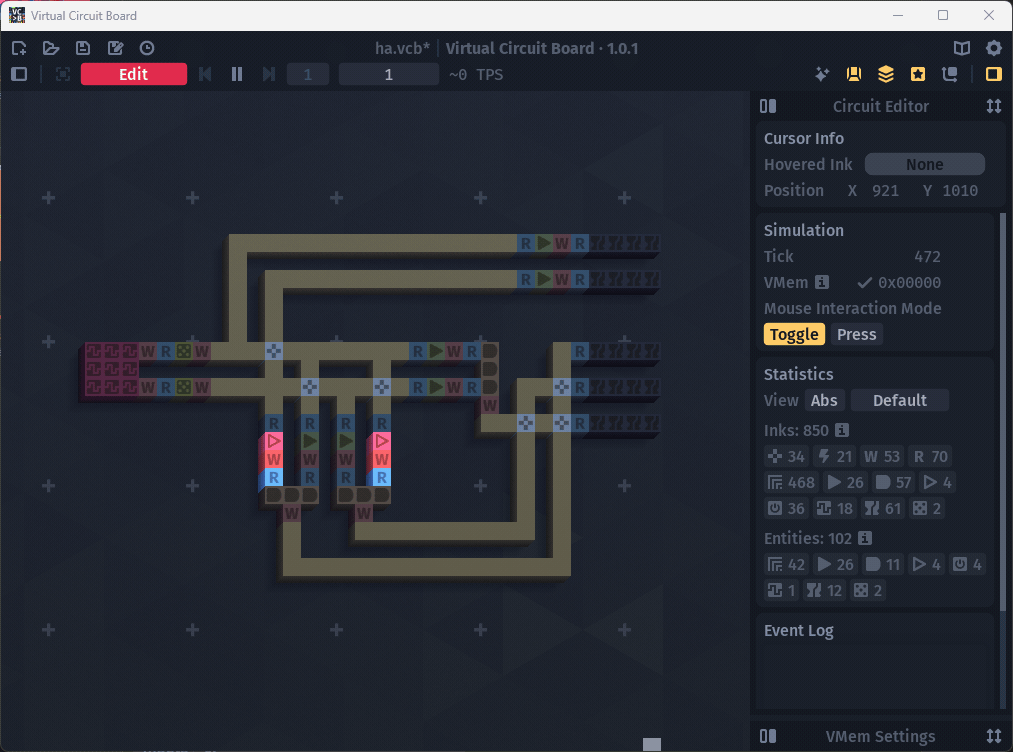Click the Circuit Editor panel layout icon
Viewport: 1013px width, 752px height.
[768, 106]
